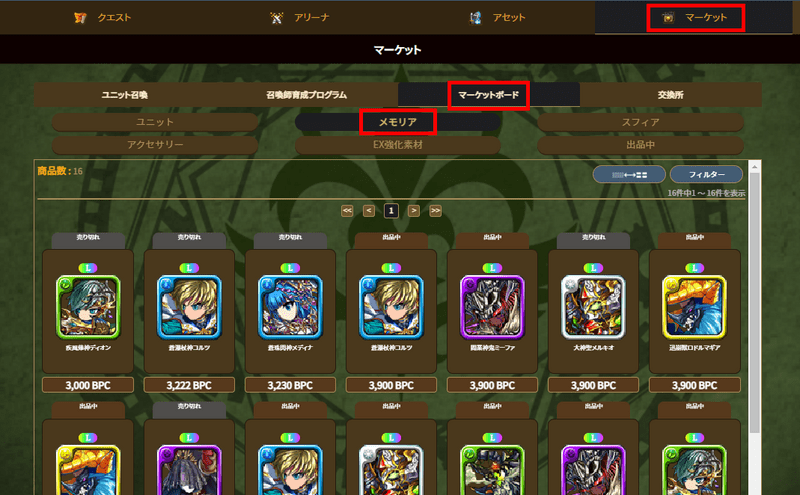Click the アリーナ crossed swords icon
Viewport: 800px width, 495px height.
[277, 18]
